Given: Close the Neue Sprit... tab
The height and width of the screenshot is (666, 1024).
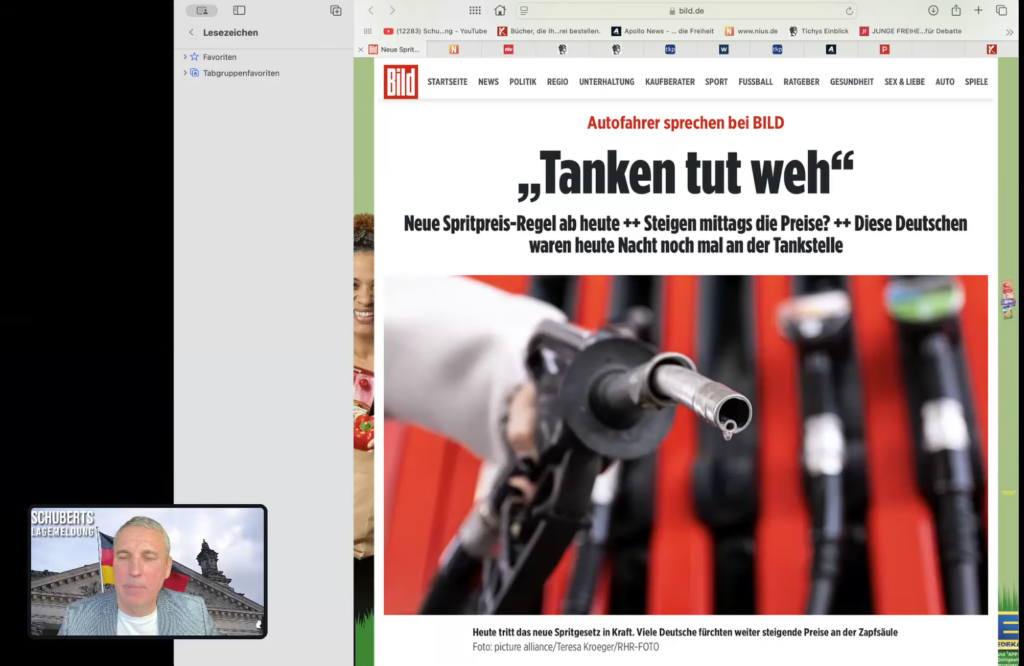Looking at the screenshot, I should click(361, 49).
